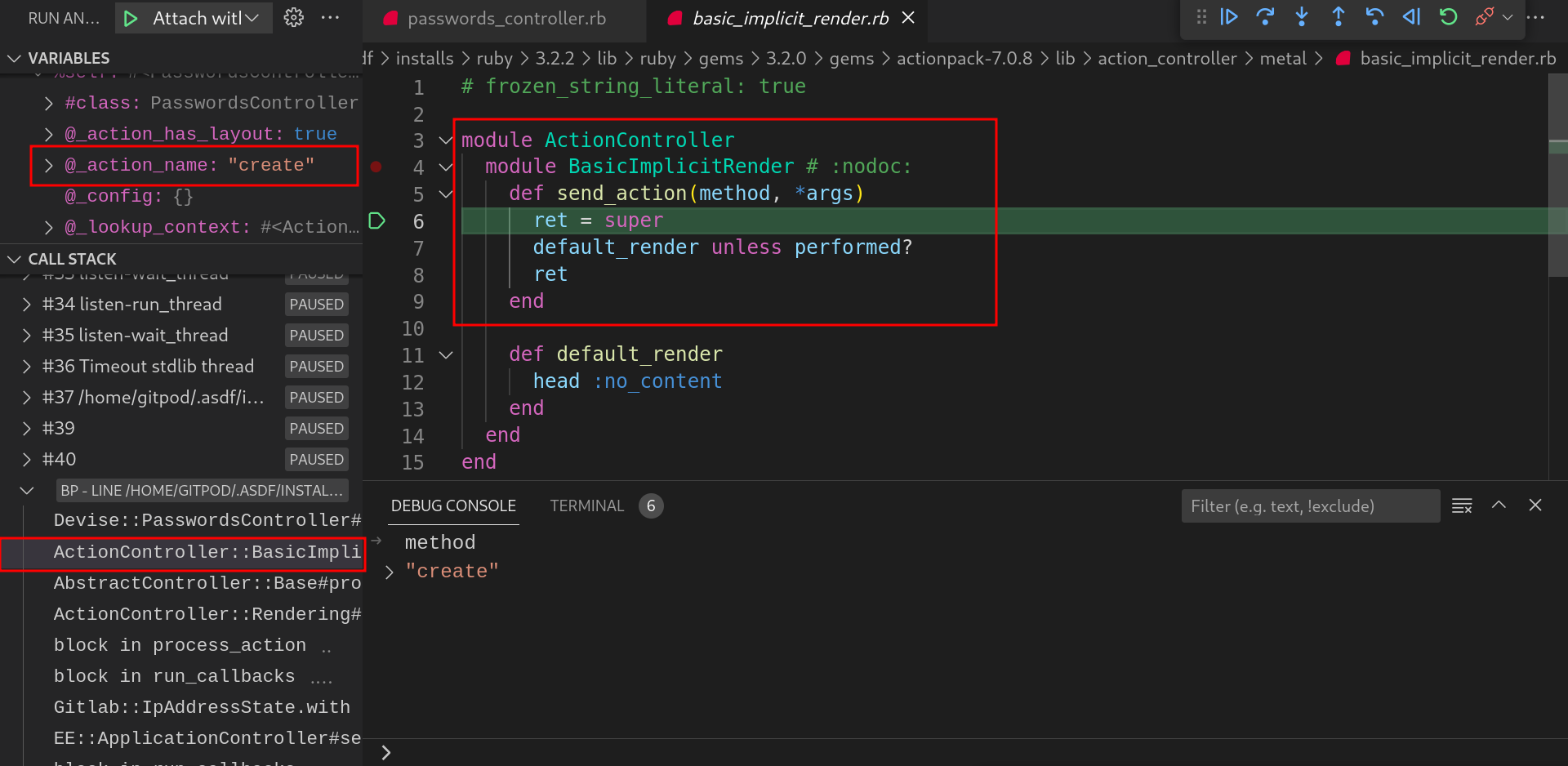1568x766 pixels.
Task: Click the Reverse Continue debug icon
Action: 1411,17
